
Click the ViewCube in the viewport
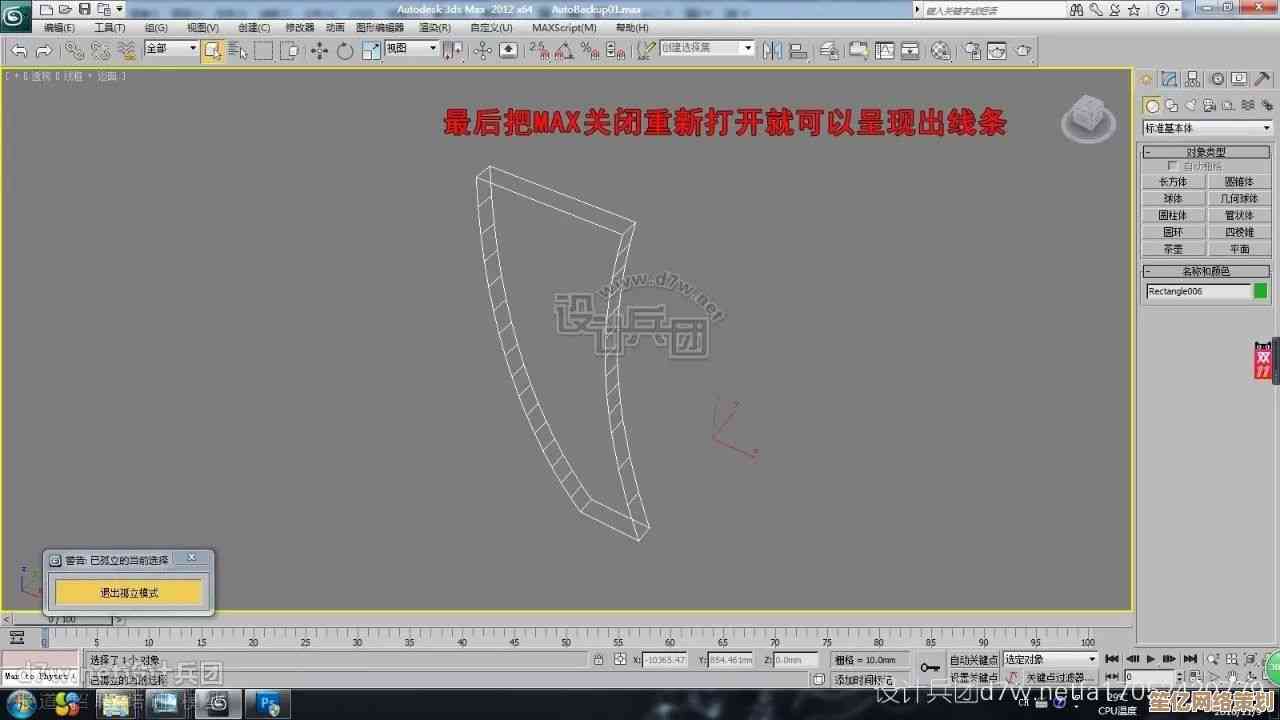point(1087,119)
